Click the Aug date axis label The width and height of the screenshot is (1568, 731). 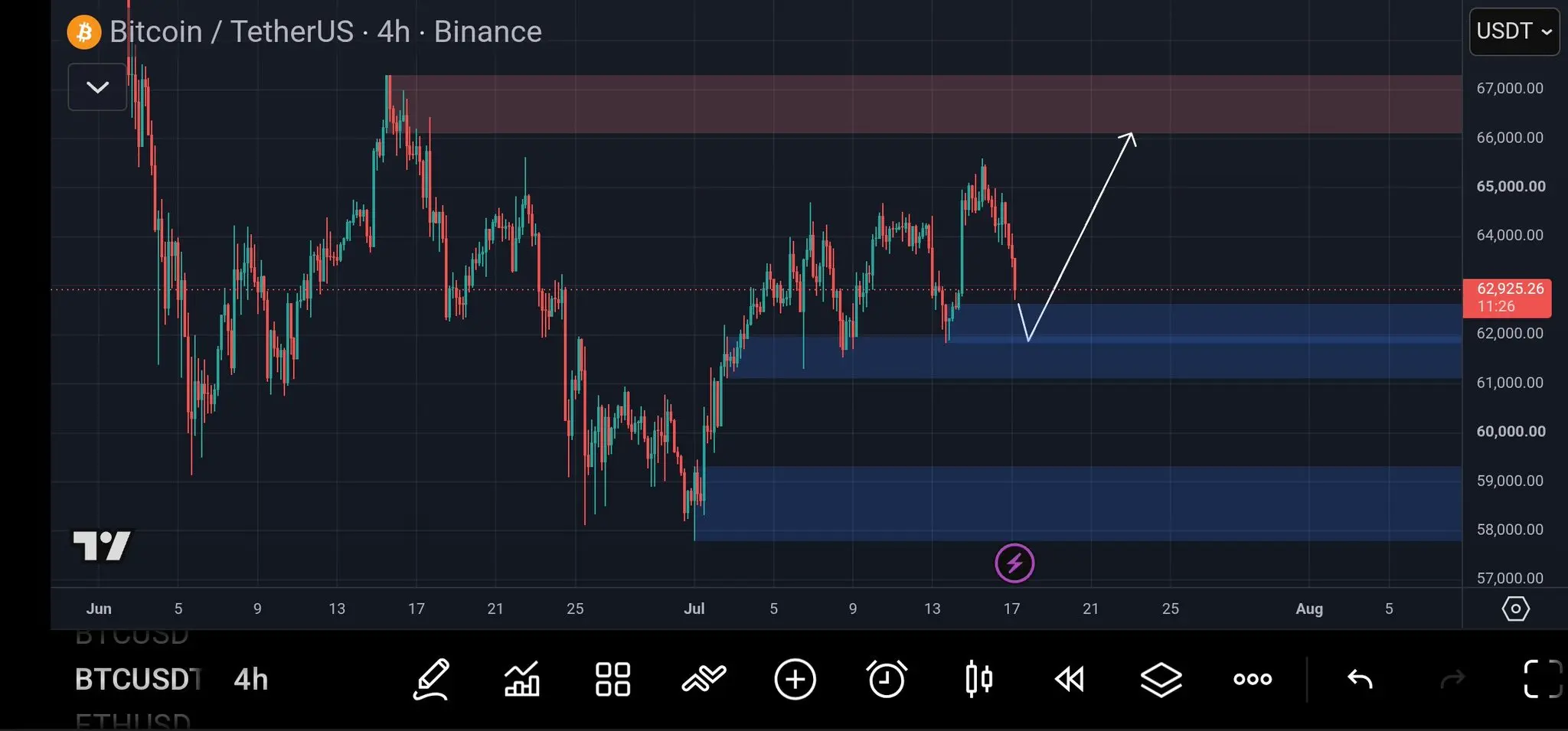[x=1309, y=609]
